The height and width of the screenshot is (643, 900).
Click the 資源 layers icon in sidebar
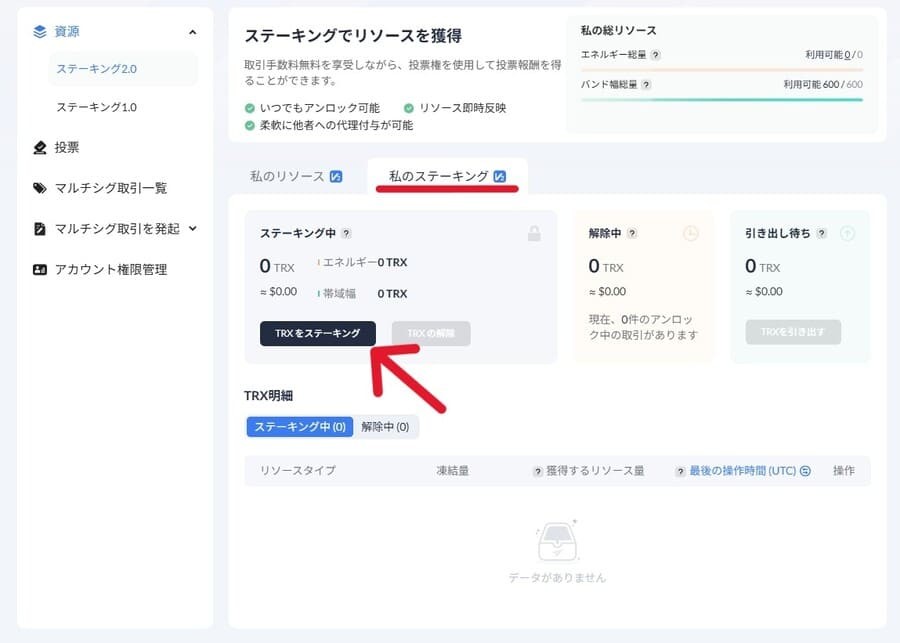point(40,32)
